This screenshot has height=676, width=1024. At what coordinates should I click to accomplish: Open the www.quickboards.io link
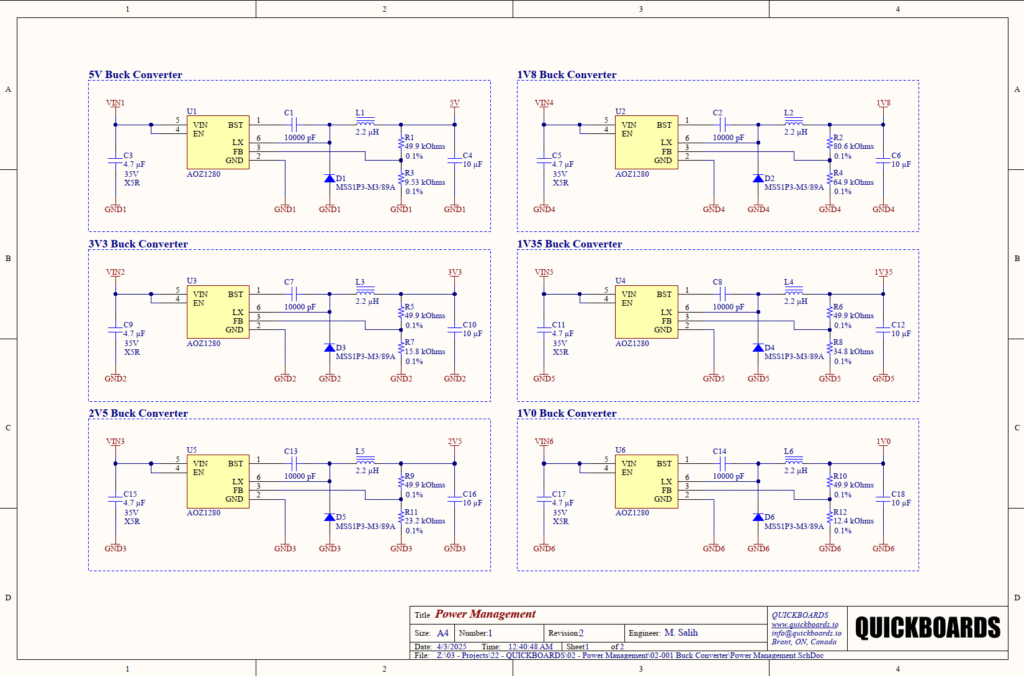(x=803, y=623)
